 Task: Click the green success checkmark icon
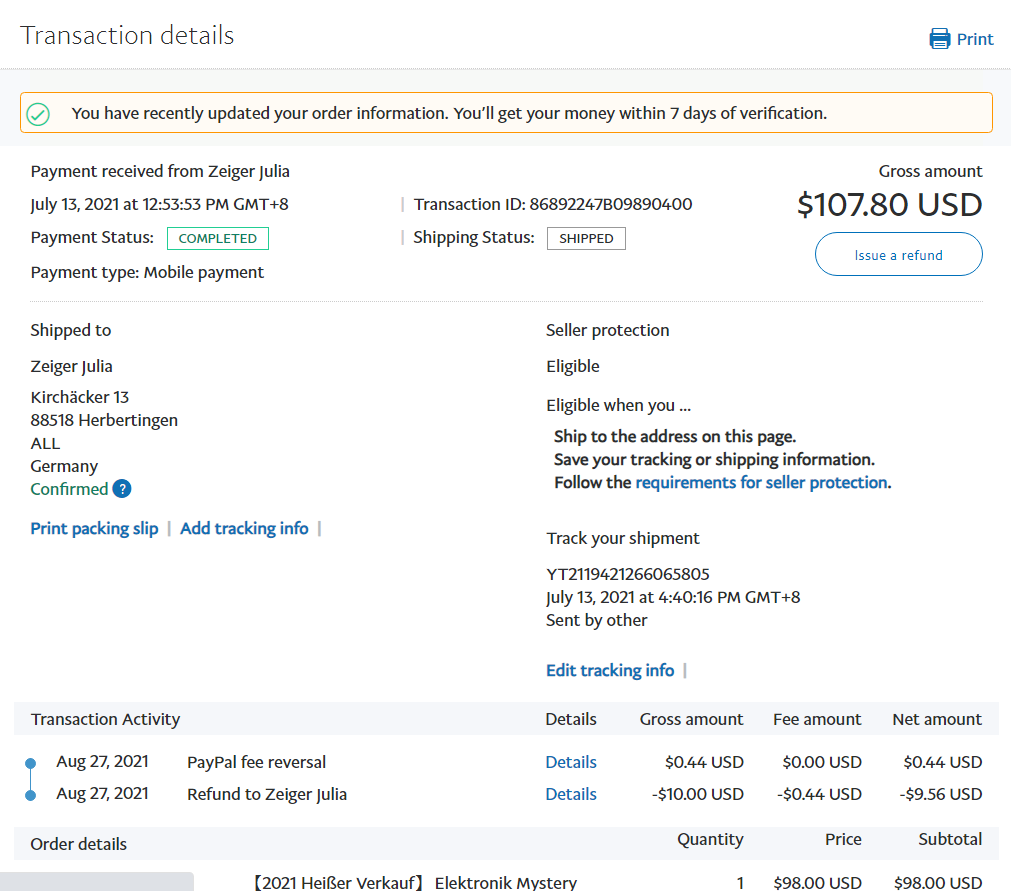click(x=38, y=114)
